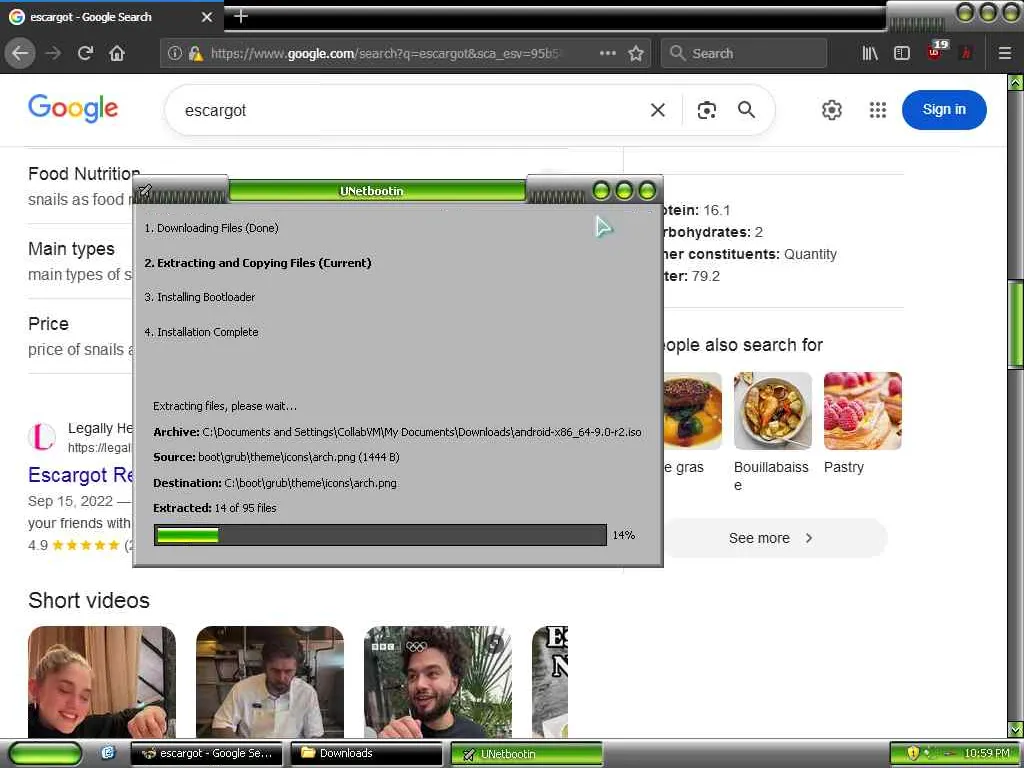This screenshot has height=768, width=1024.
Task: Expand the Food Nutrition section
Action: (80, 186)
